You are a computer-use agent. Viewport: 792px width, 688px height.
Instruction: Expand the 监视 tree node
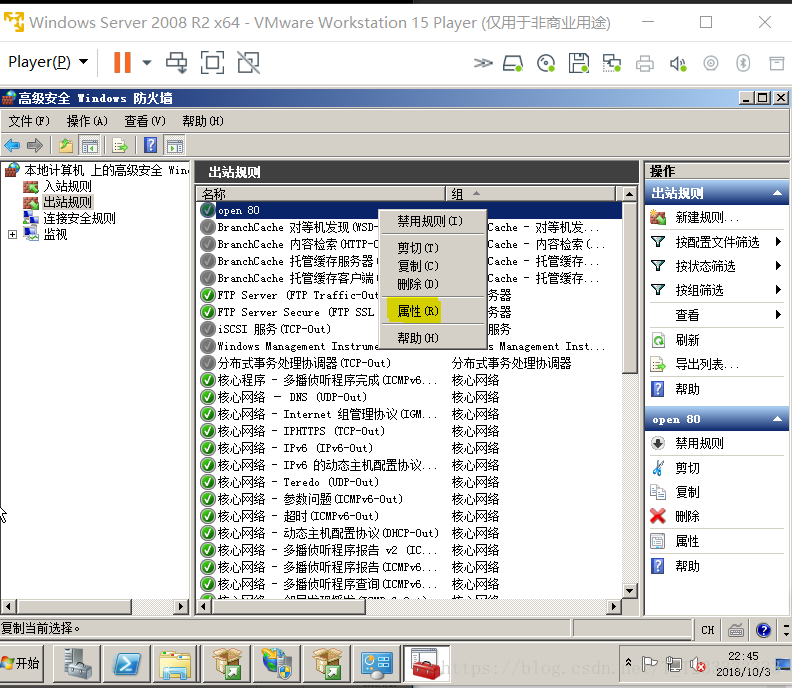click(x=12, y=234)
